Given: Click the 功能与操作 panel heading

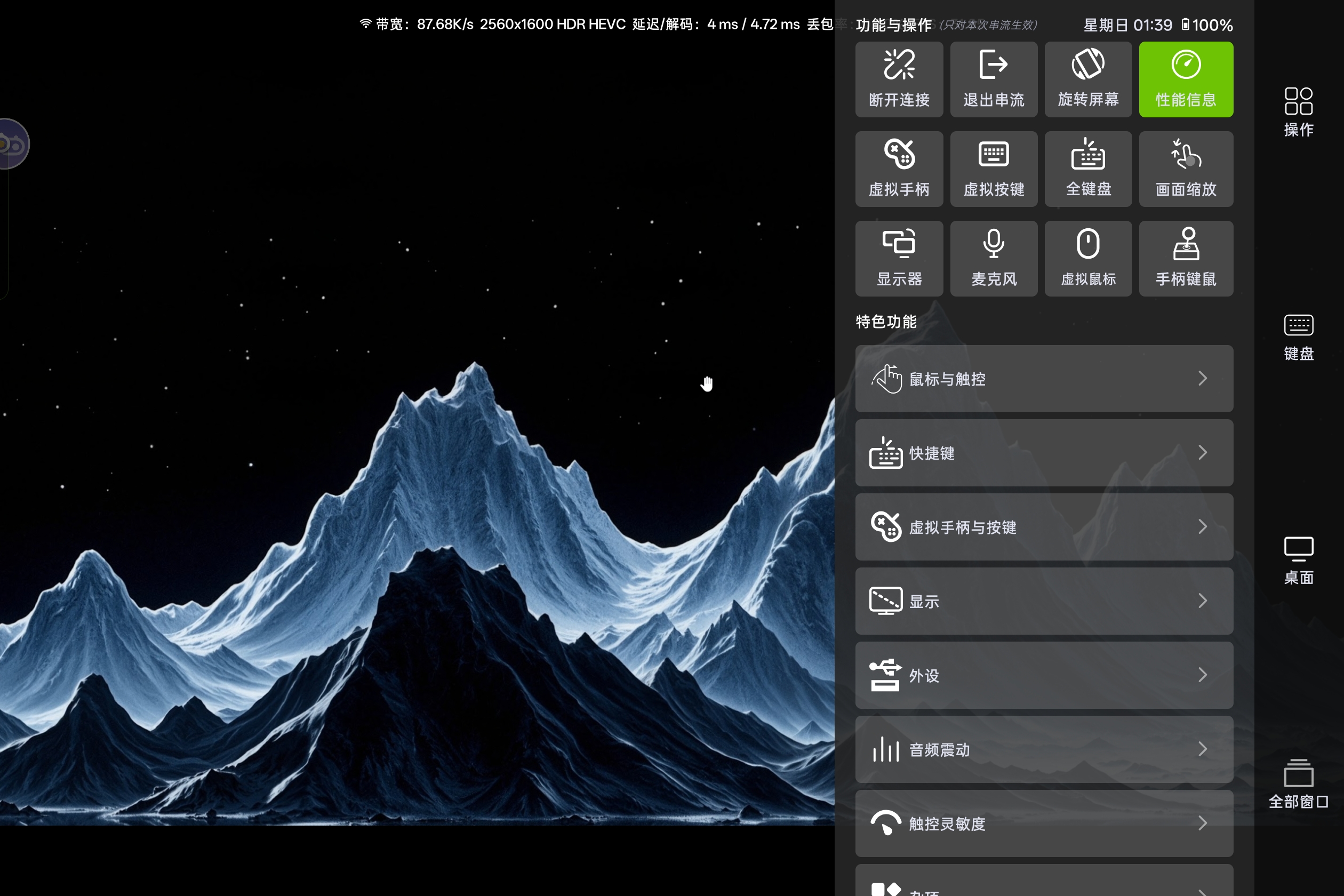Looking at the screenshot, I should point(894,25).
